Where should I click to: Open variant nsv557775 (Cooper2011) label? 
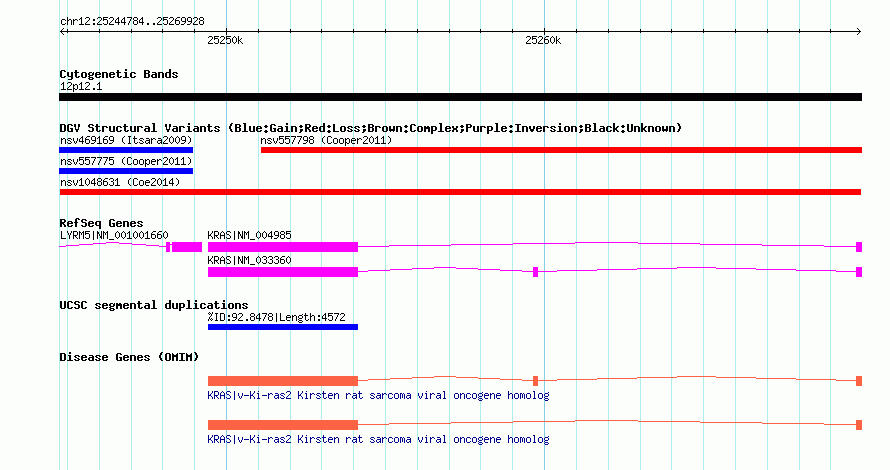pyautogui.click(x=126, y=161)
